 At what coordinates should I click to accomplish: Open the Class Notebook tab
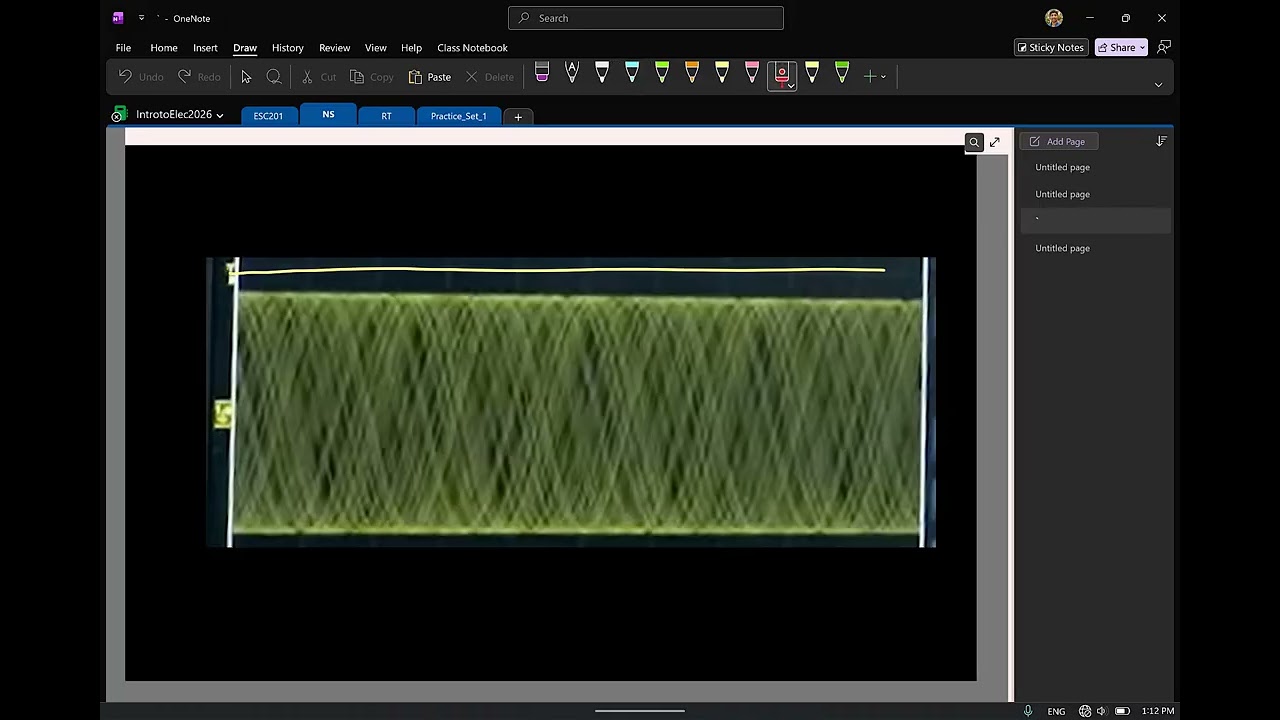click(x=472, y=48)
